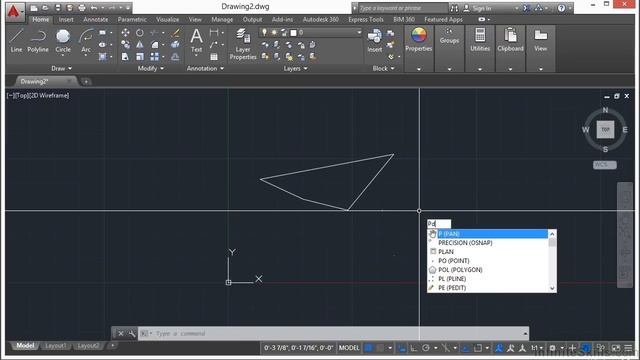Click the Table icon in Annotation

click(213, 57)
